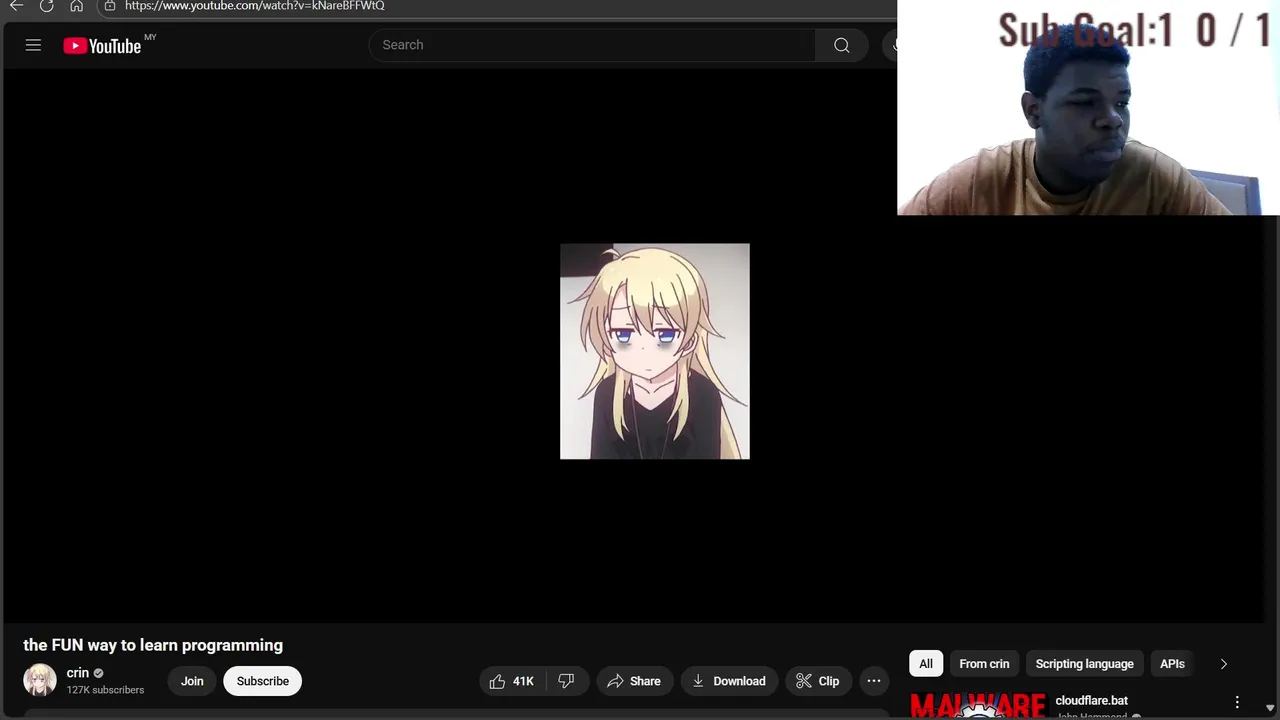Reload the page with refresh icon
1280x720 pixels.
point(46,6)
